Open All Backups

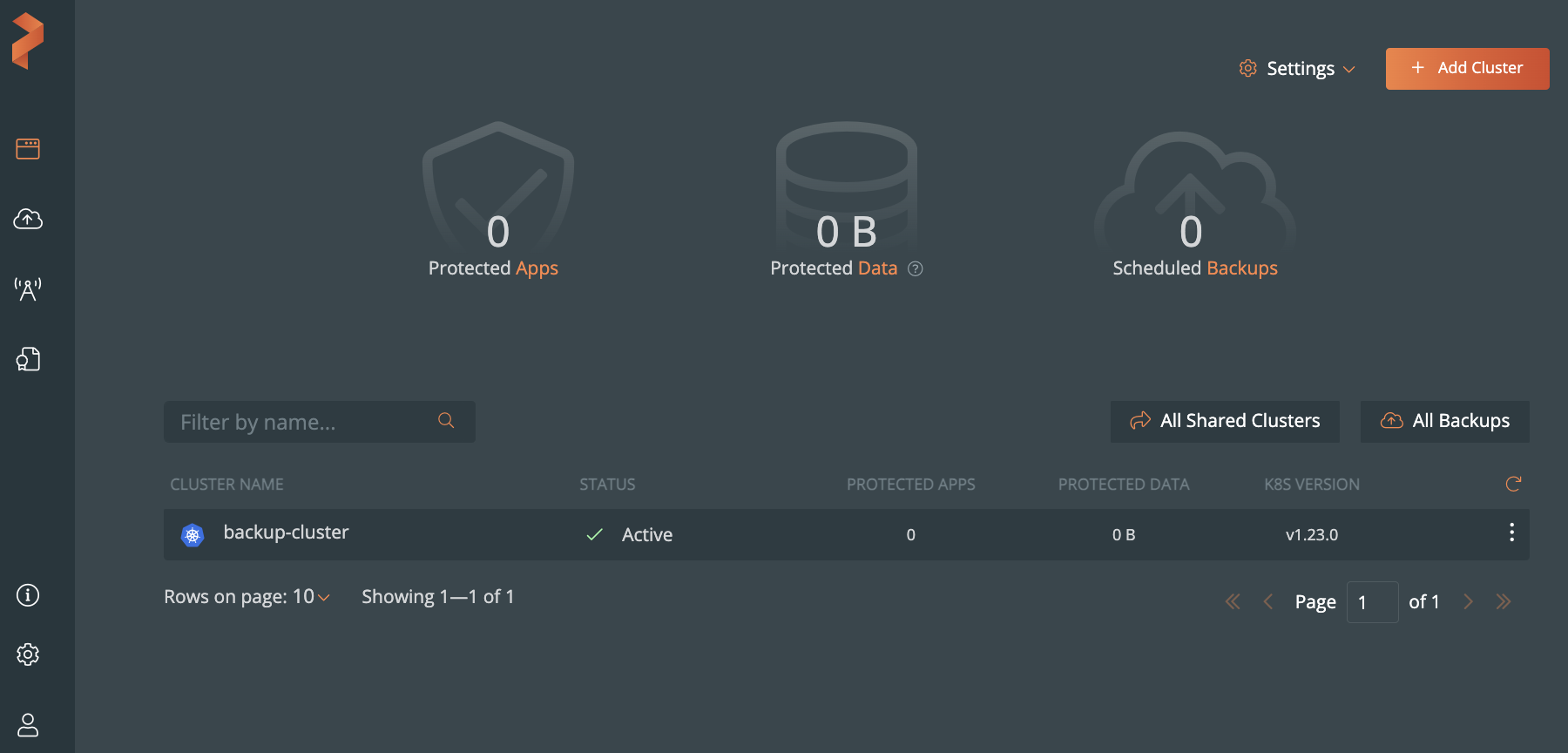point(1445,421)
